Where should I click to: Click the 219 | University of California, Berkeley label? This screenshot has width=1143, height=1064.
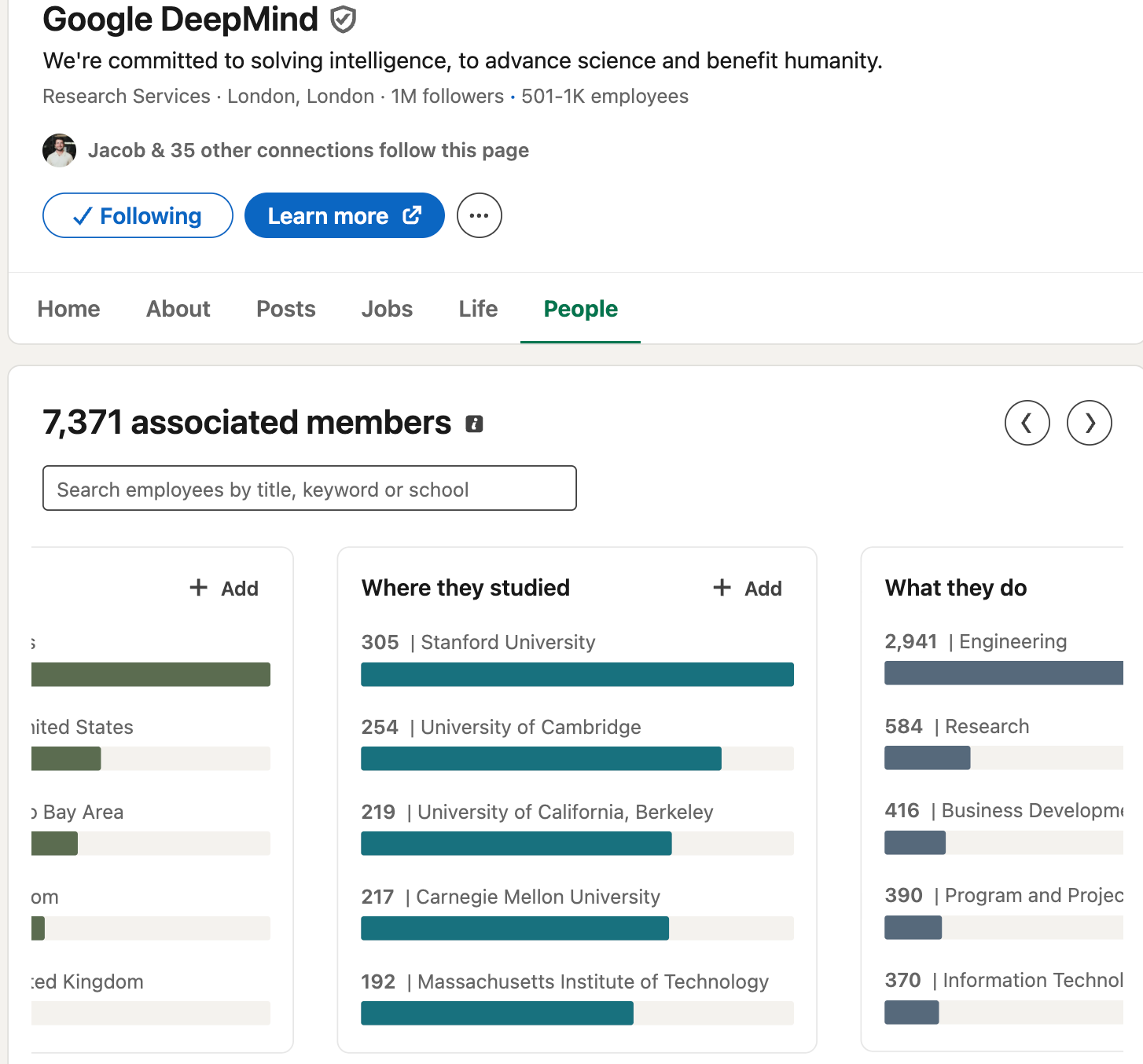[537, 812]
